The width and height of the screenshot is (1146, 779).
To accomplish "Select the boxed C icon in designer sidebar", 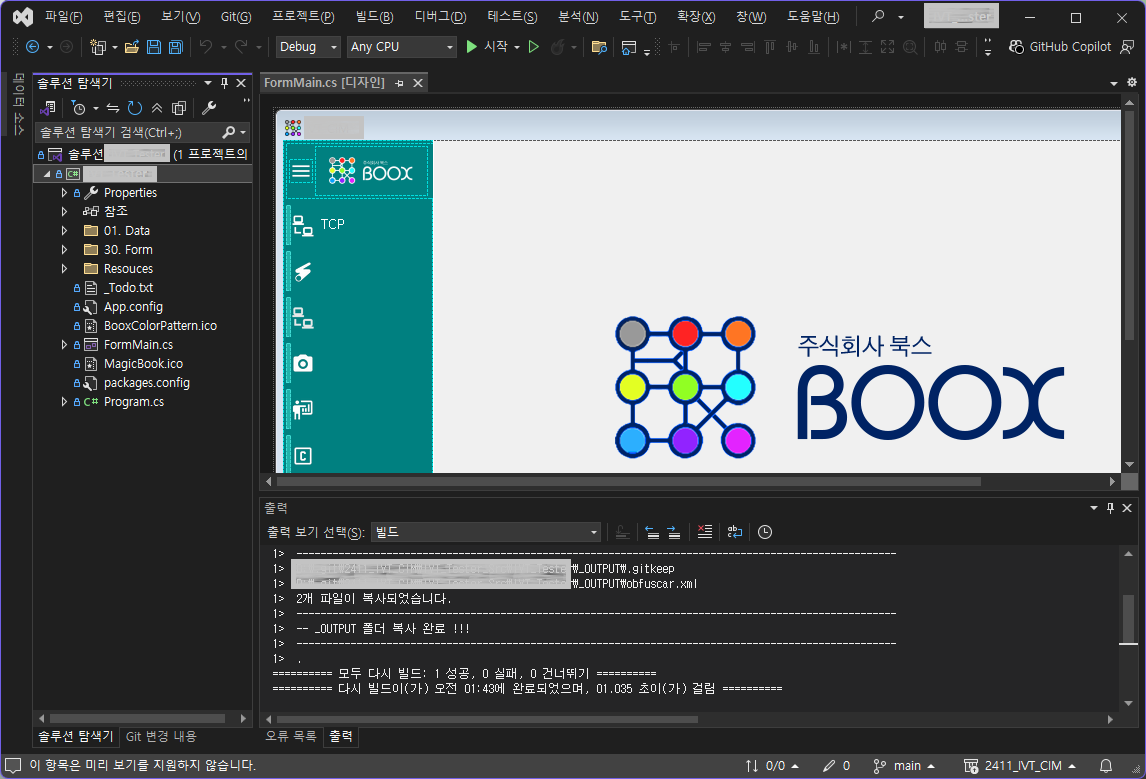I will pos(303,456).
